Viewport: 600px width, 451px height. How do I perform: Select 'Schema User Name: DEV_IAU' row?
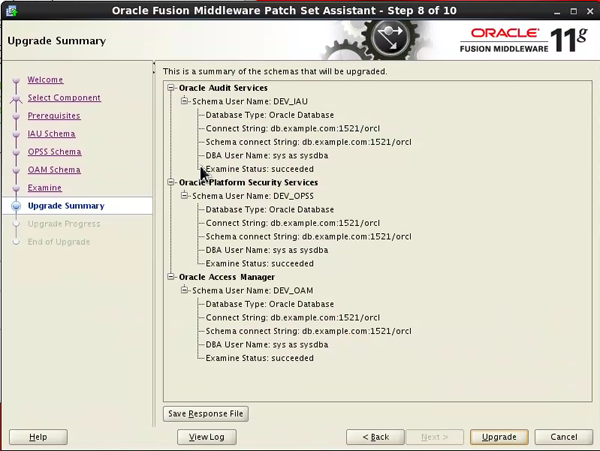tap(250, 101)
